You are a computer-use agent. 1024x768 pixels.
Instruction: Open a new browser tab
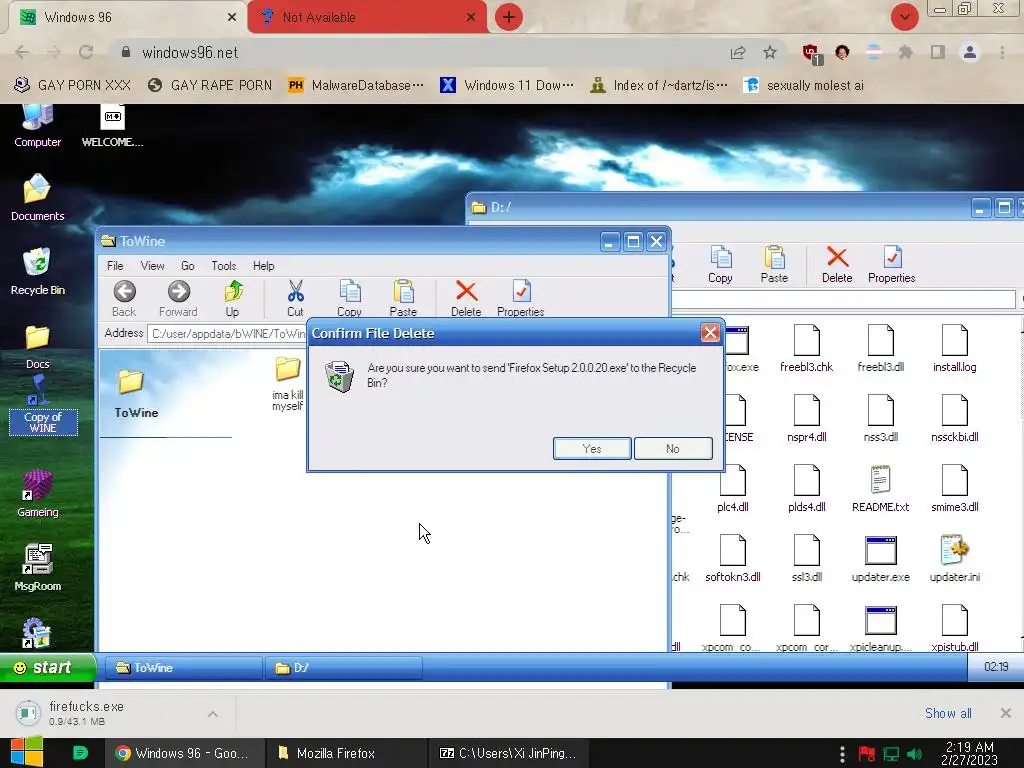coord(509,17)
